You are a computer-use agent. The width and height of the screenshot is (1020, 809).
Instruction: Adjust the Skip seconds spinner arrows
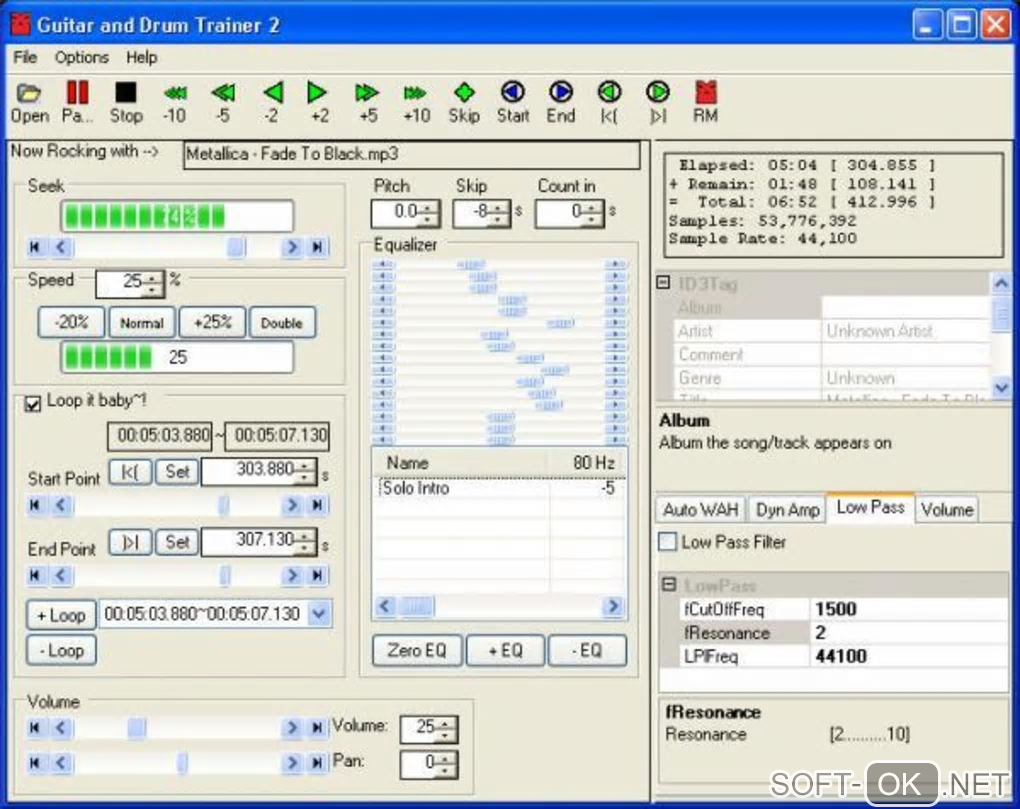click(499, 213)
